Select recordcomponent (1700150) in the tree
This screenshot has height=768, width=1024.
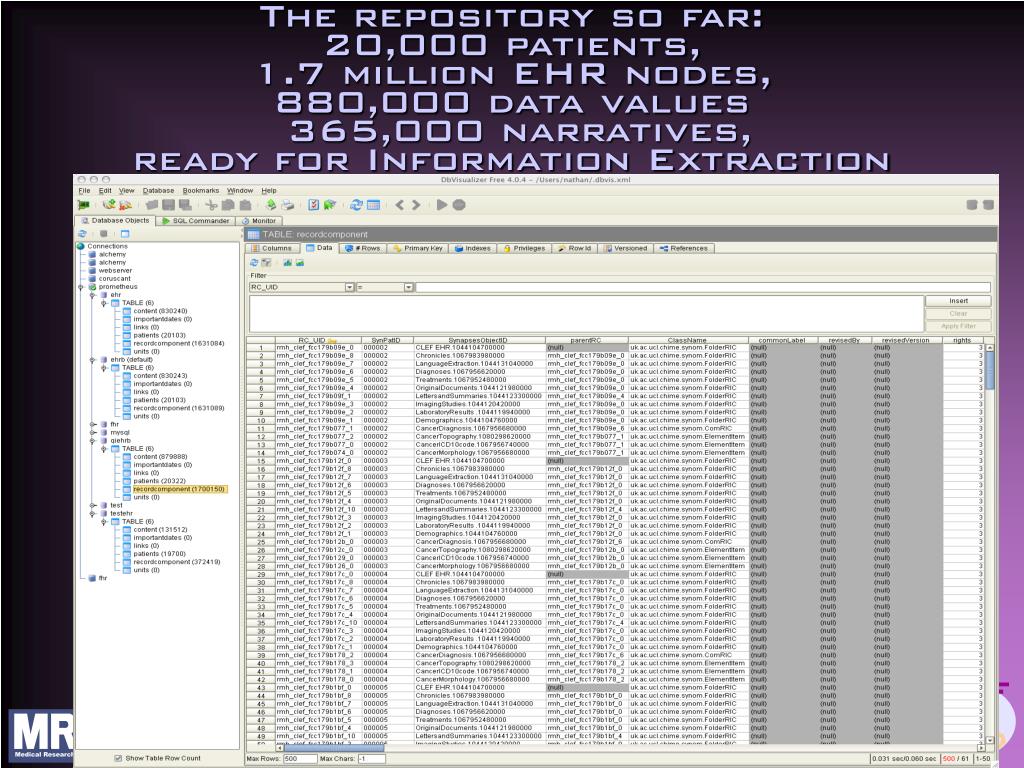[x=178, y=489]
